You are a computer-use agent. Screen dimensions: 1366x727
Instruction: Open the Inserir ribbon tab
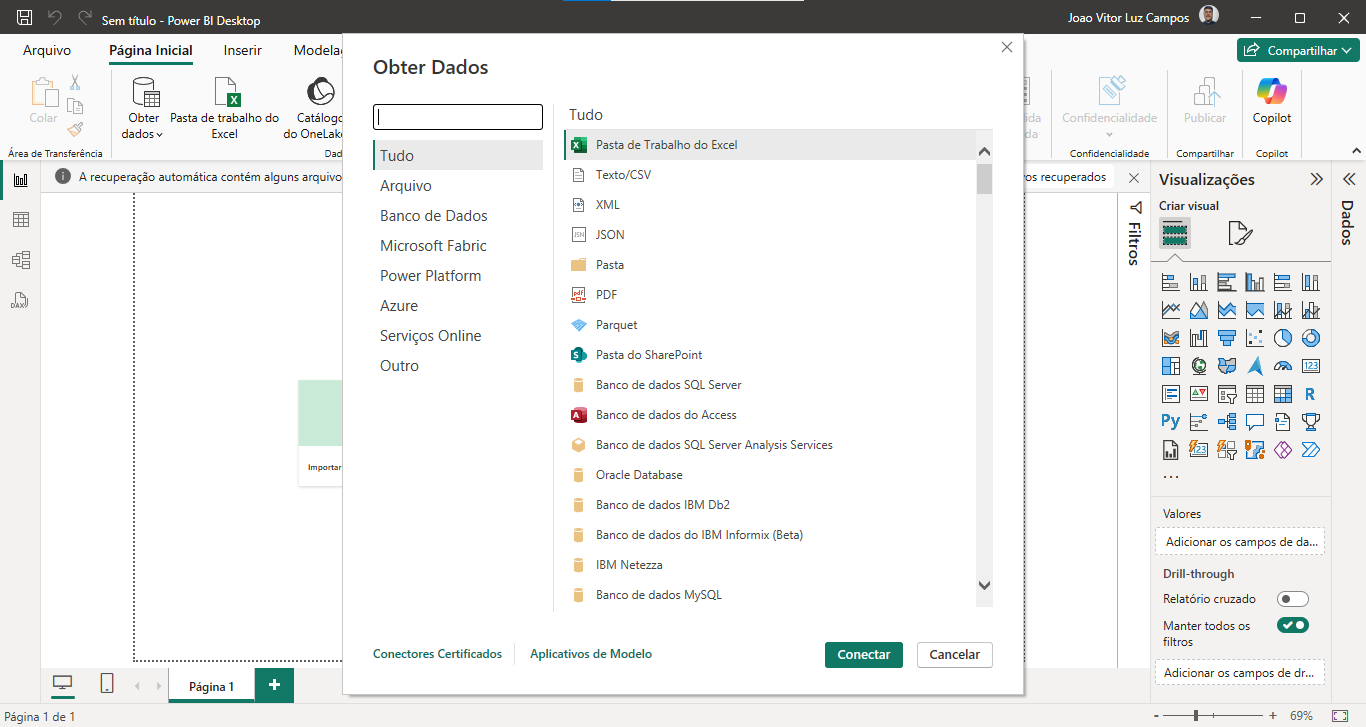coord(243,50)
